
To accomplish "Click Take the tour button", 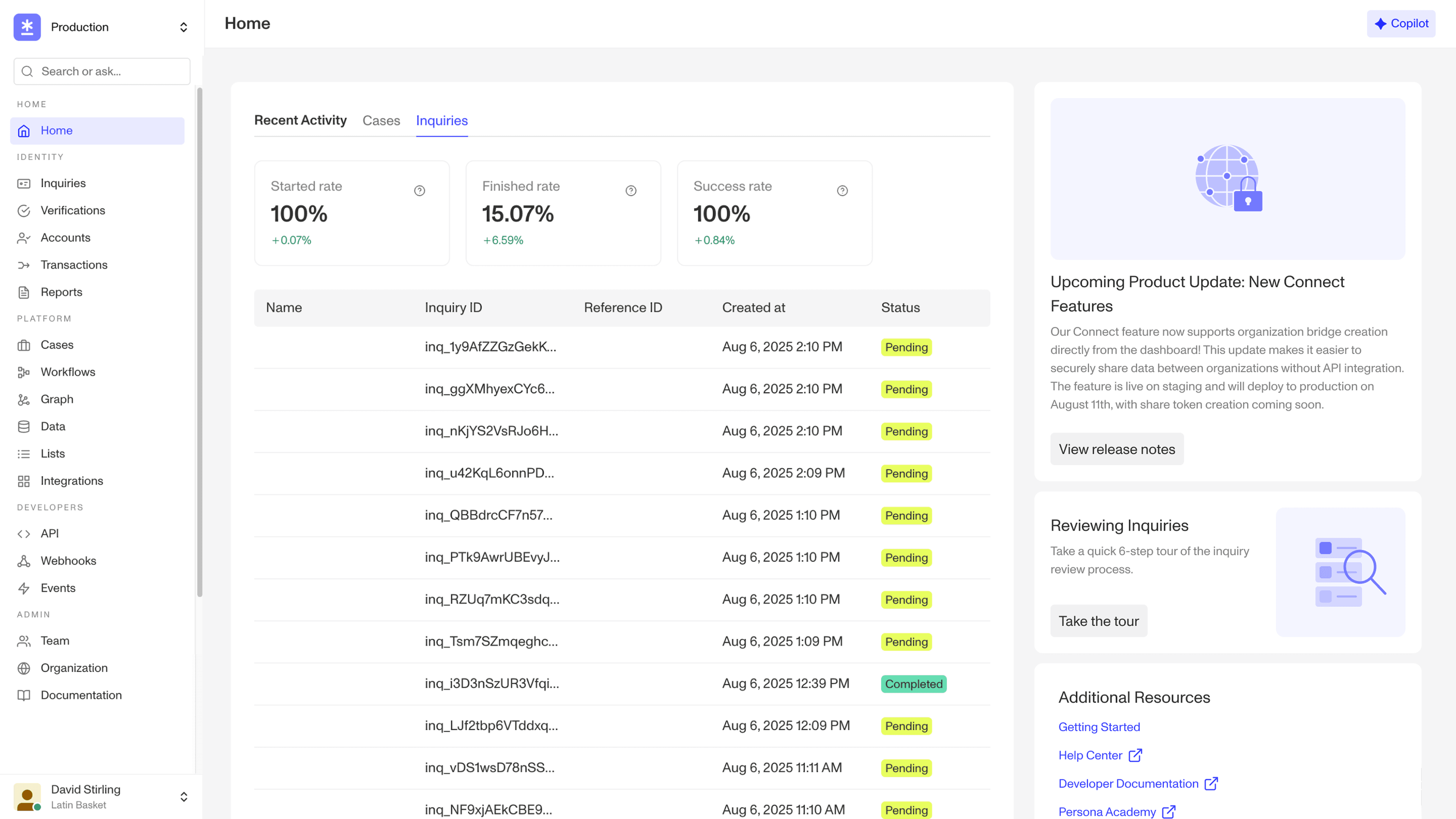I will [1098, 621].
